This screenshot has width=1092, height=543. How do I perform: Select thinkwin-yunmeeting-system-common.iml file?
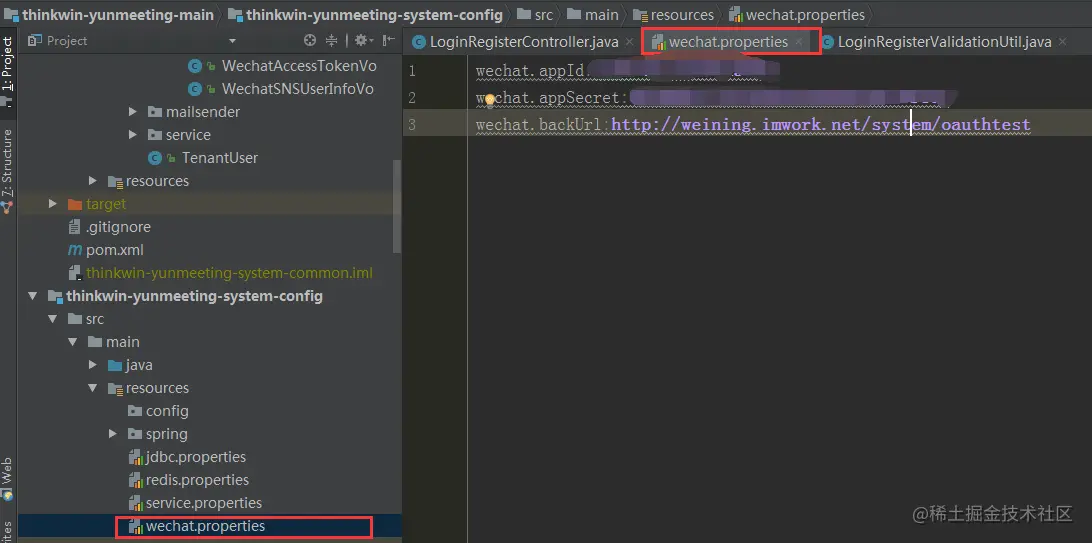[x=229, y=273]
